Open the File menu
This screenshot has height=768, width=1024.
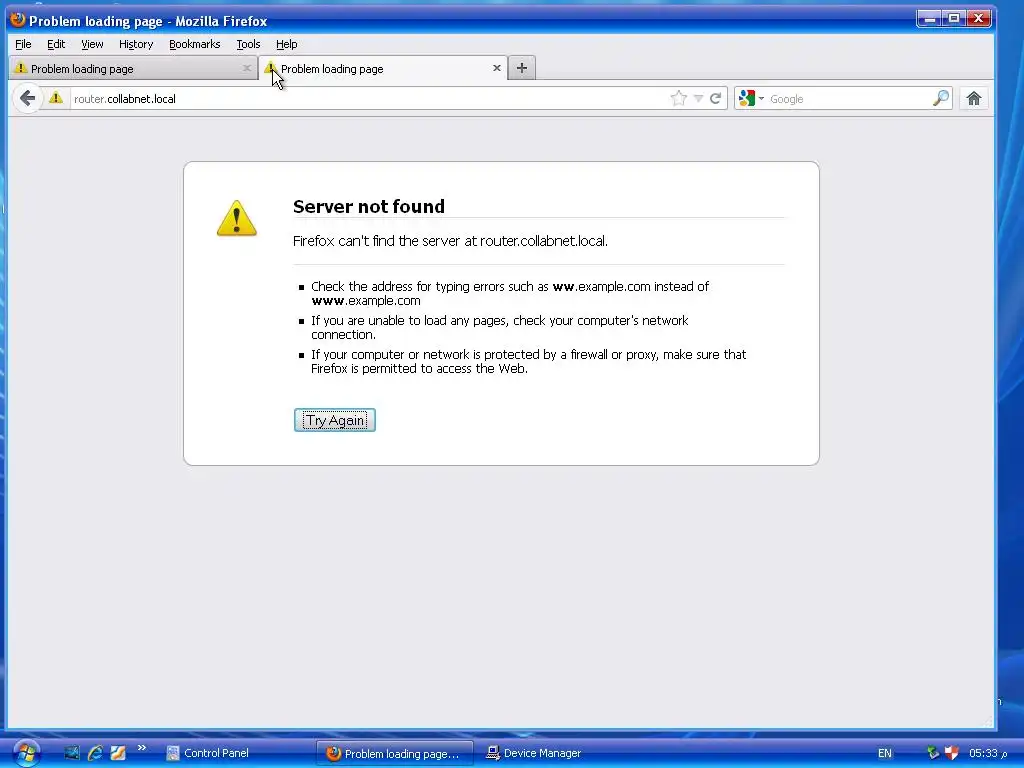pyautogui.click(x=23, y=44)
